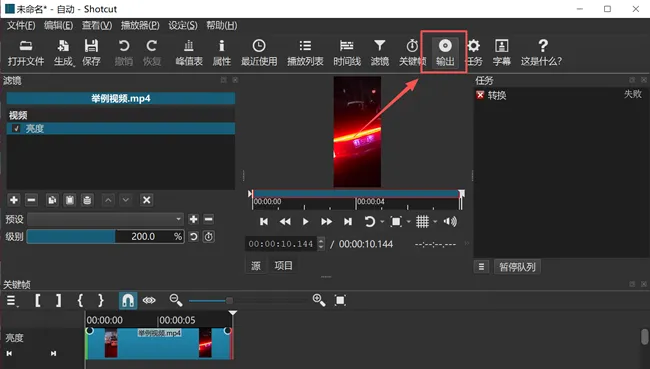The image size is (650, 369).
Task: Toggle the player volume speaker button
Action: 450,222
